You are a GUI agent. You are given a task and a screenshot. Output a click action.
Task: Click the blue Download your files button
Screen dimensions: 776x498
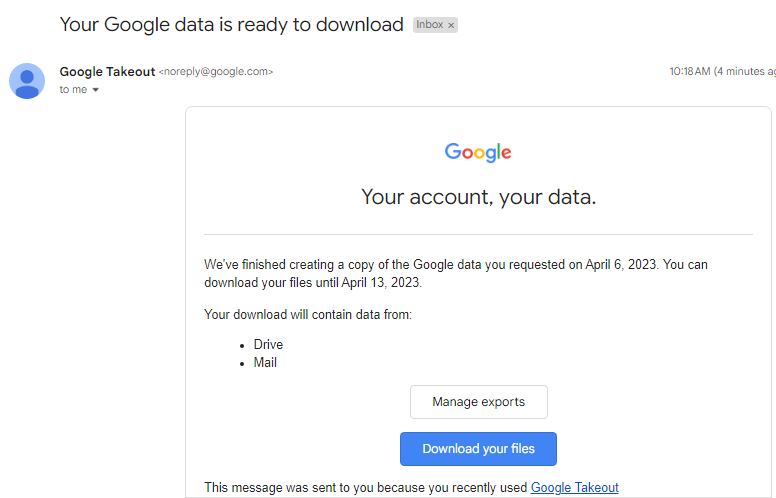pos(479,449)
